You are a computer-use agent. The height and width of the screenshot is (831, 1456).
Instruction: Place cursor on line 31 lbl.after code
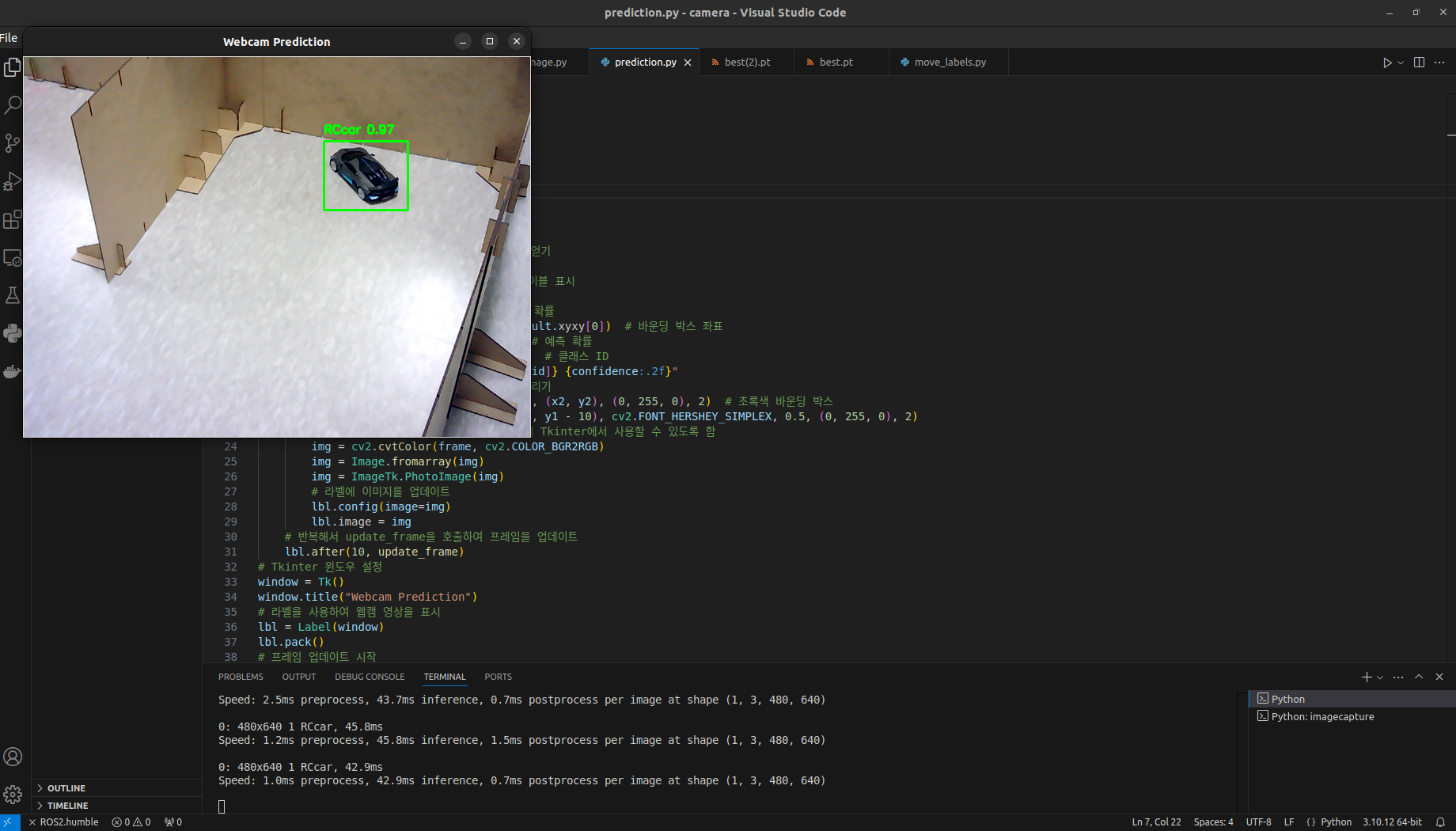pyautogui.click(x=374, y=552)
